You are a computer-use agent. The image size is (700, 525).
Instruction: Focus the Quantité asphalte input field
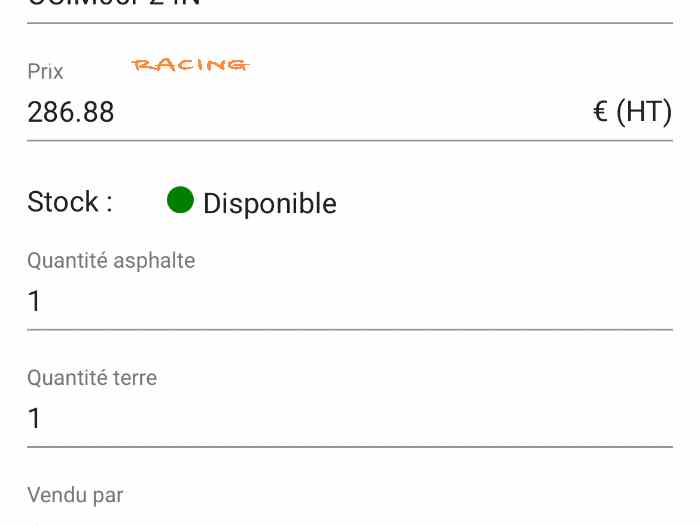(x=350, y=301)
